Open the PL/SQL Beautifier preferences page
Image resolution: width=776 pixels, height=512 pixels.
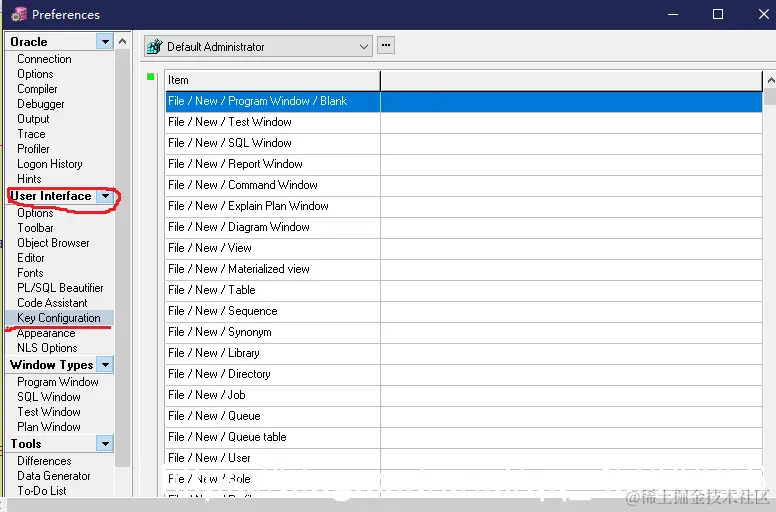(60, 288)
